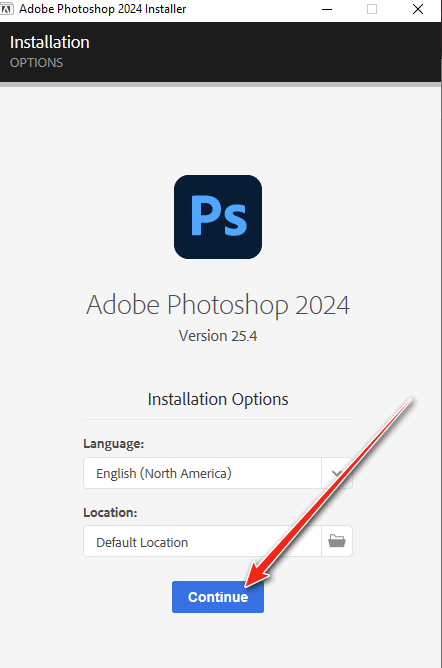The width and height of the screenshot is (442, 668).
Task: Click the Photoshop Ps logo
Action: pyautogui.click(x=218, y=217)
